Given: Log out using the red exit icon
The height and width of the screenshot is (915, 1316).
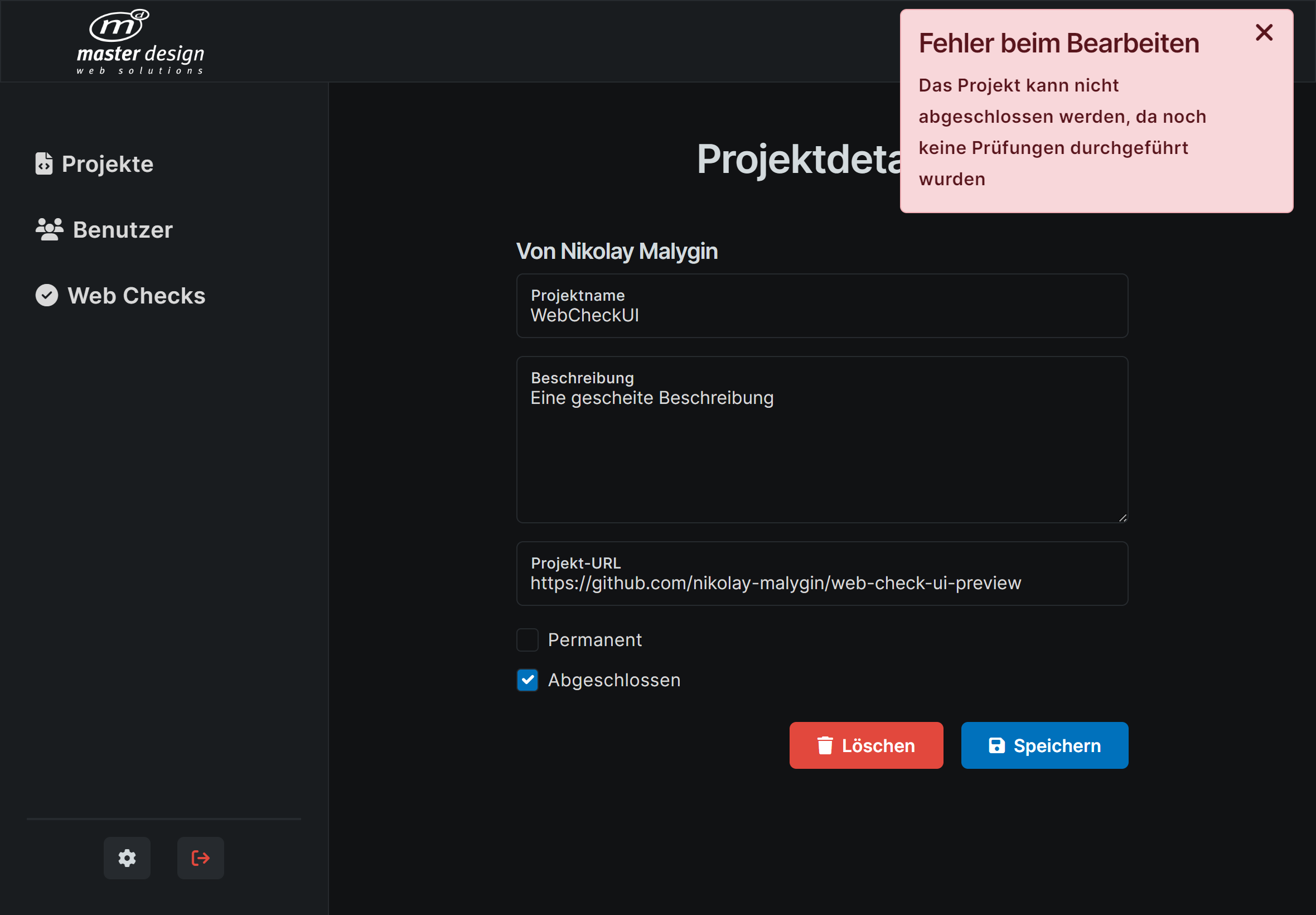Looking at the screenshot, I should tap(201, 858).
